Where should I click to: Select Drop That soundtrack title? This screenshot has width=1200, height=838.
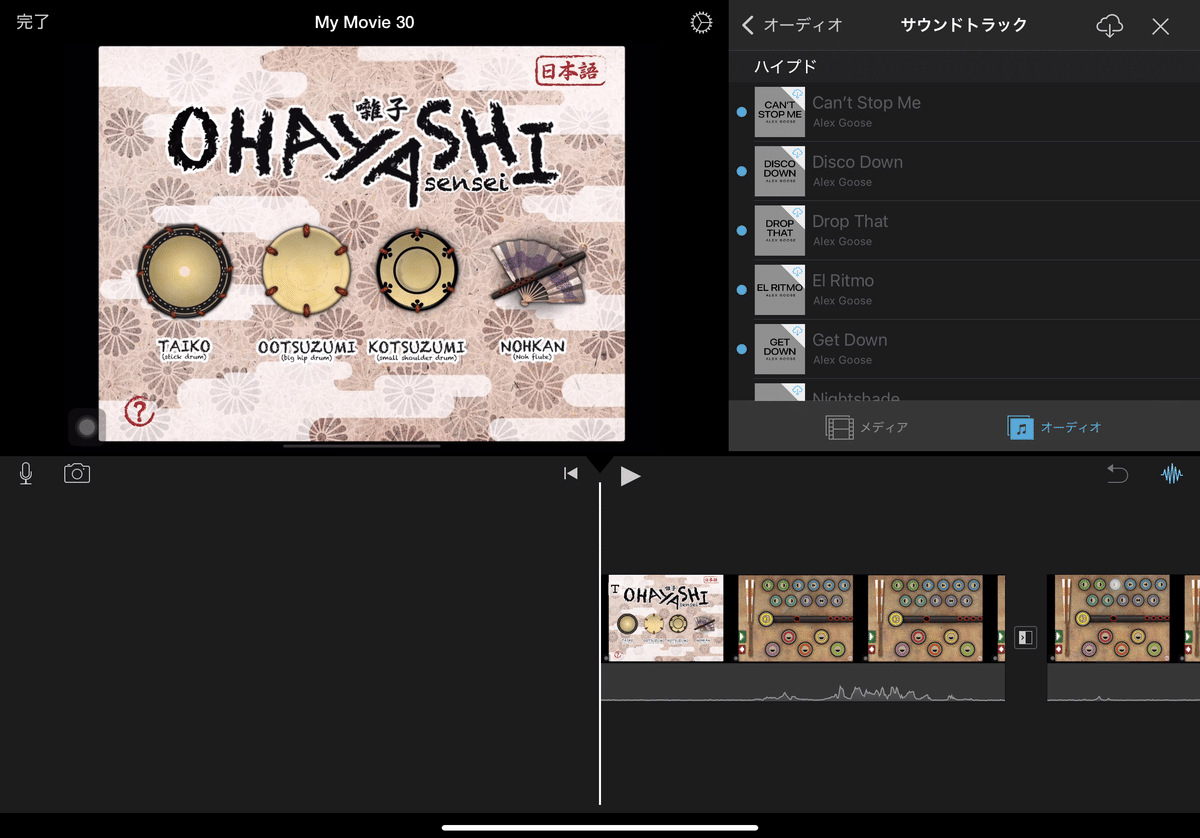click(x=850, y=221)
